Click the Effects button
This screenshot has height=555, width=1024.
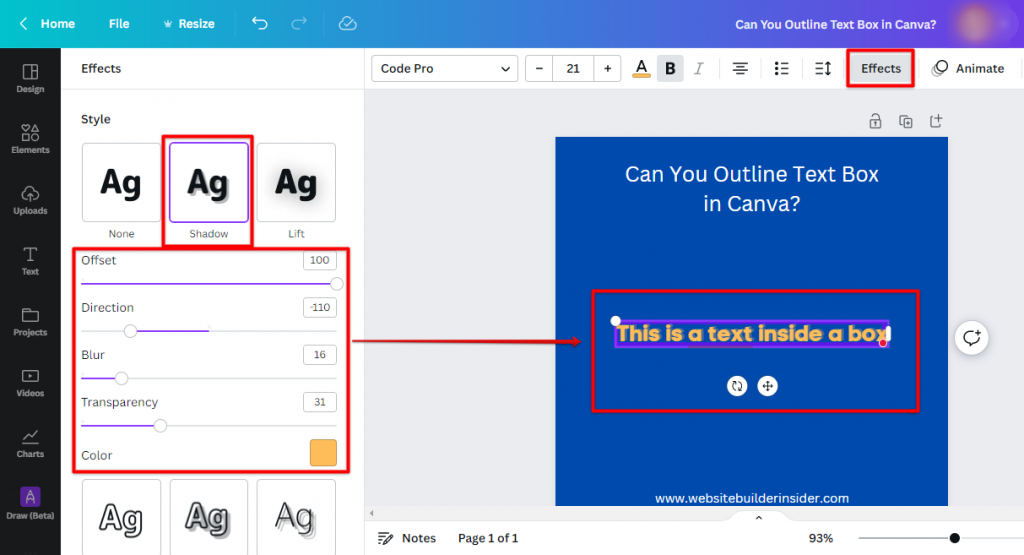pyautogui.click(x=880, y=68)
